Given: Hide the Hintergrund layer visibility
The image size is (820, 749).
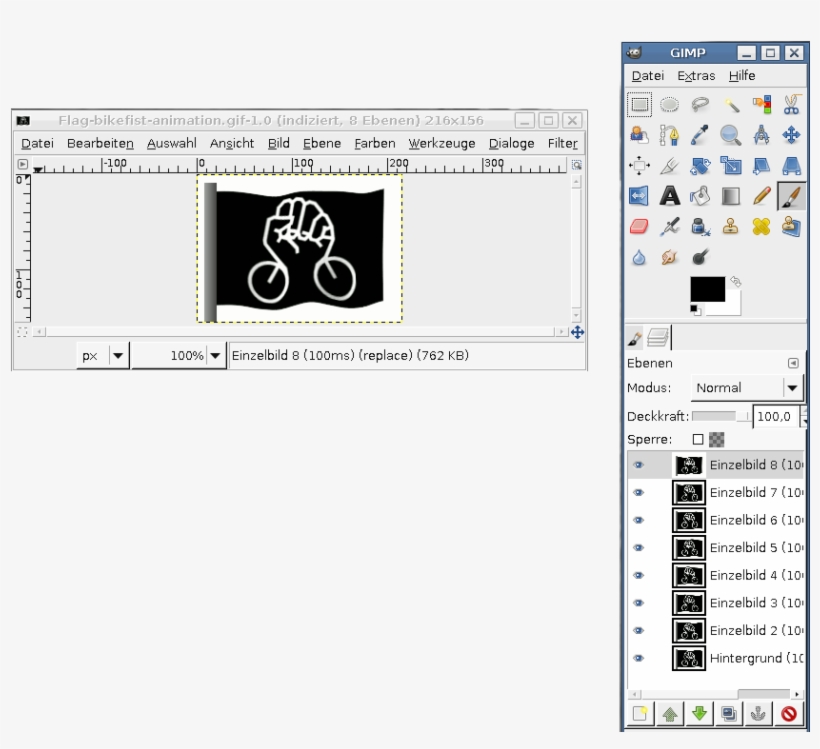Looking at the screenshot, I should click(x=639, y=657).
